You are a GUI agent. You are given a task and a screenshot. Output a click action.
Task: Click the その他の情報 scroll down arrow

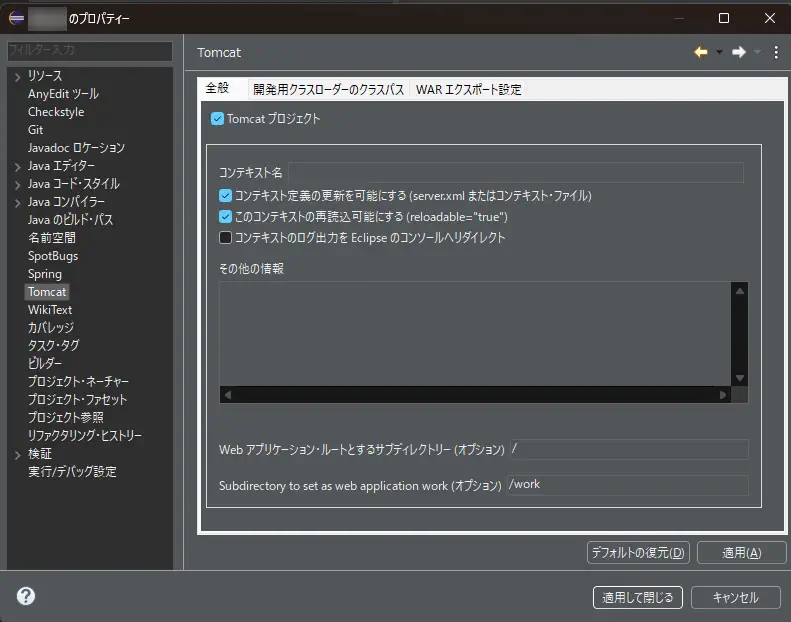740,378
